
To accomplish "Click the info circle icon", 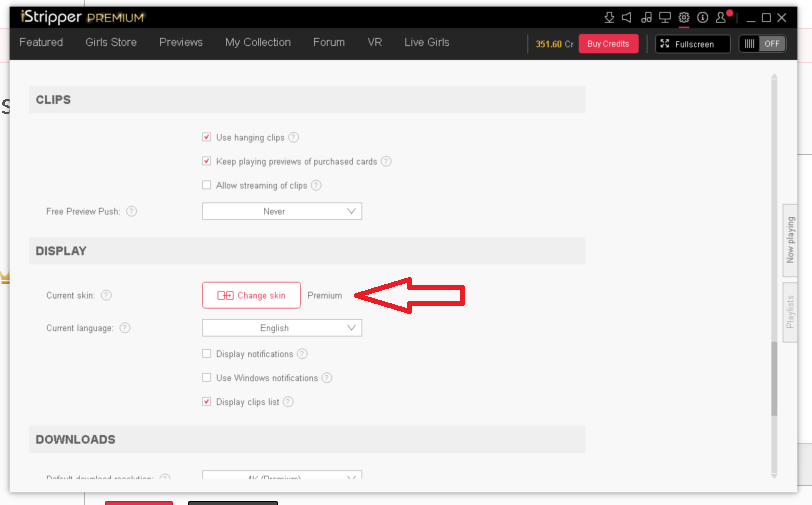I will tap(703, 17).
